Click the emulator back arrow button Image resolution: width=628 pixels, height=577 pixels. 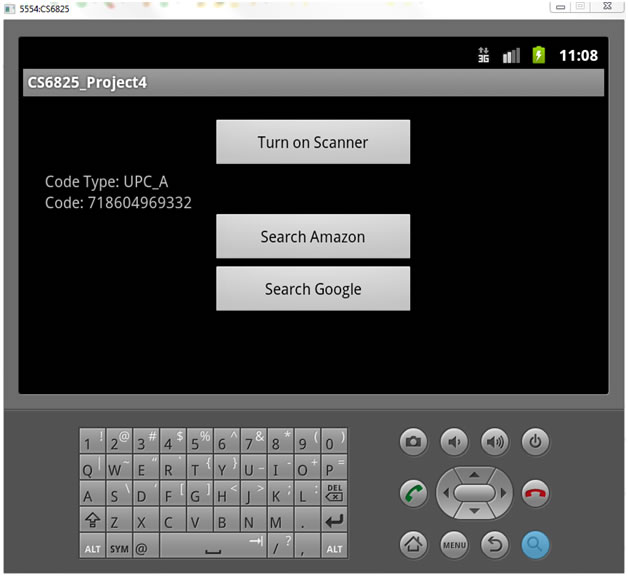coord(494,544)
